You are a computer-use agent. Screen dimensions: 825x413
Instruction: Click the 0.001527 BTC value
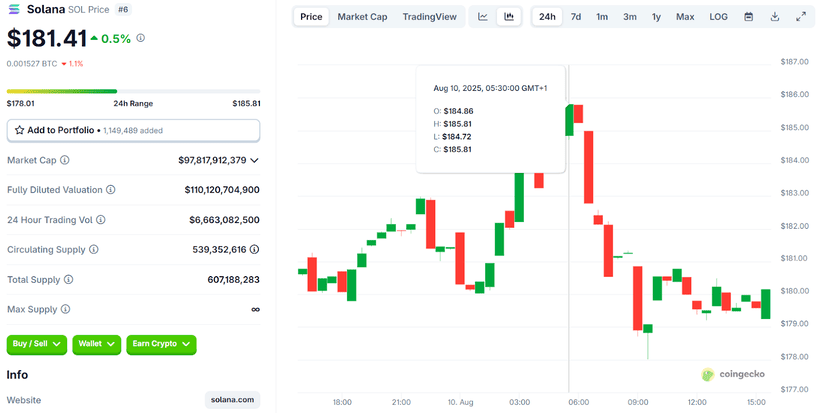point(32,64)
